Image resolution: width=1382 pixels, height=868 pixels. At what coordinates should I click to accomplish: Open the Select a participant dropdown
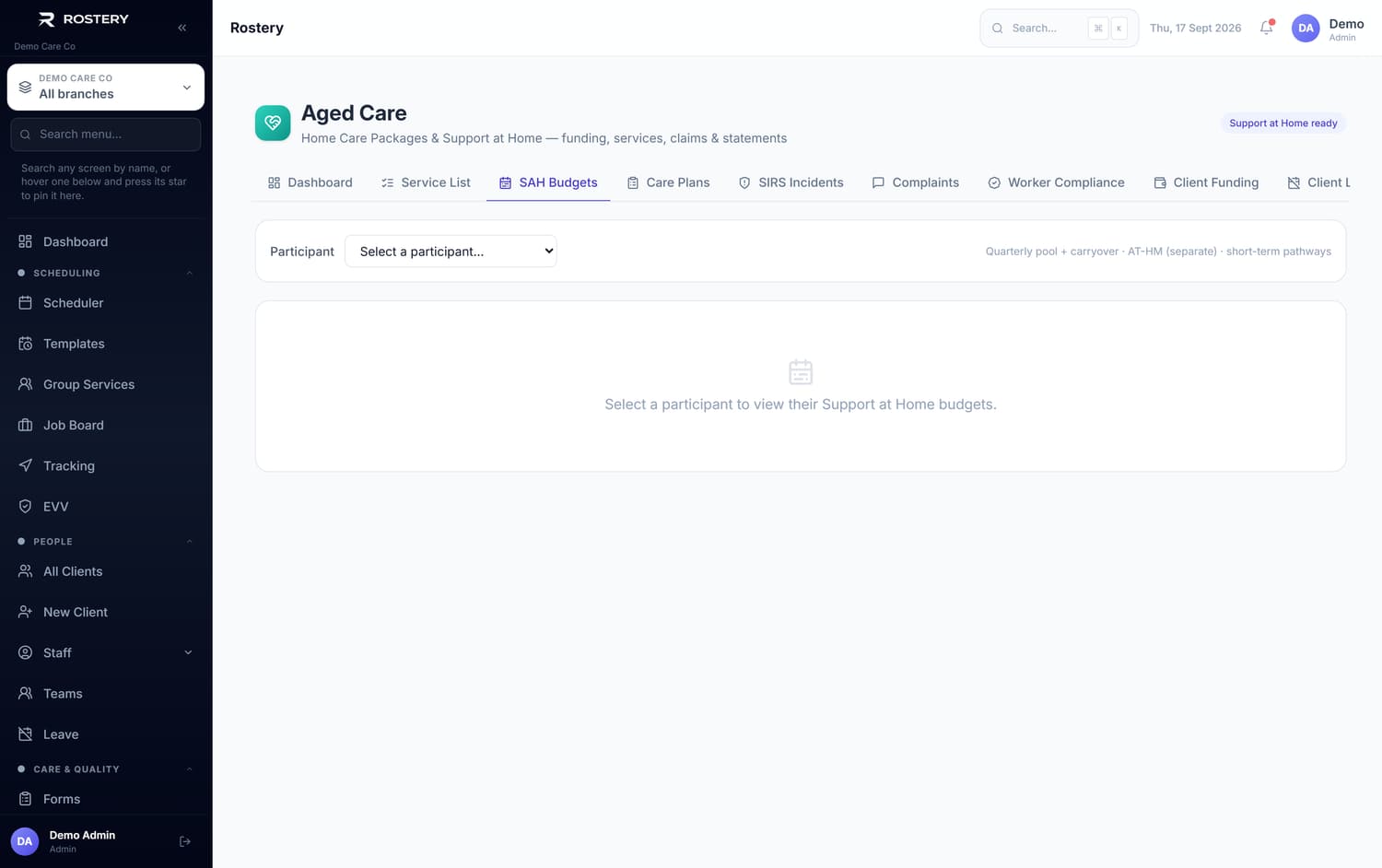coord(451,251)
